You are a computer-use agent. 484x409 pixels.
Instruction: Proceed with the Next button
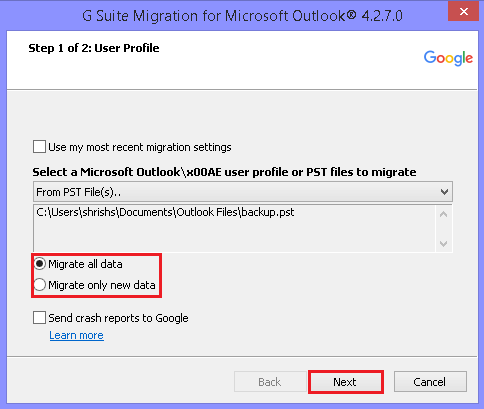pyautogui.click(x=345, y=382)
